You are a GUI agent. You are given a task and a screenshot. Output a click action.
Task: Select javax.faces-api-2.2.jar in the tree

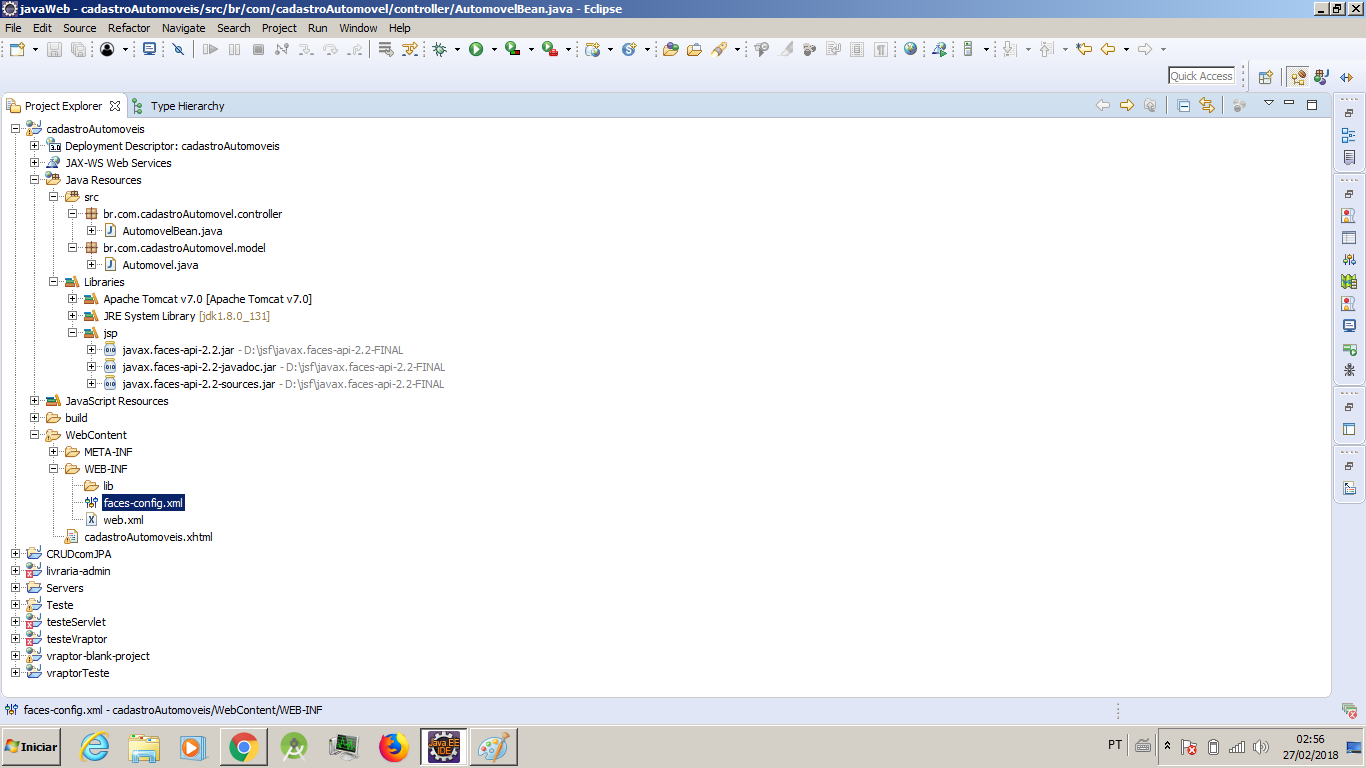click(x=178, y=350)
